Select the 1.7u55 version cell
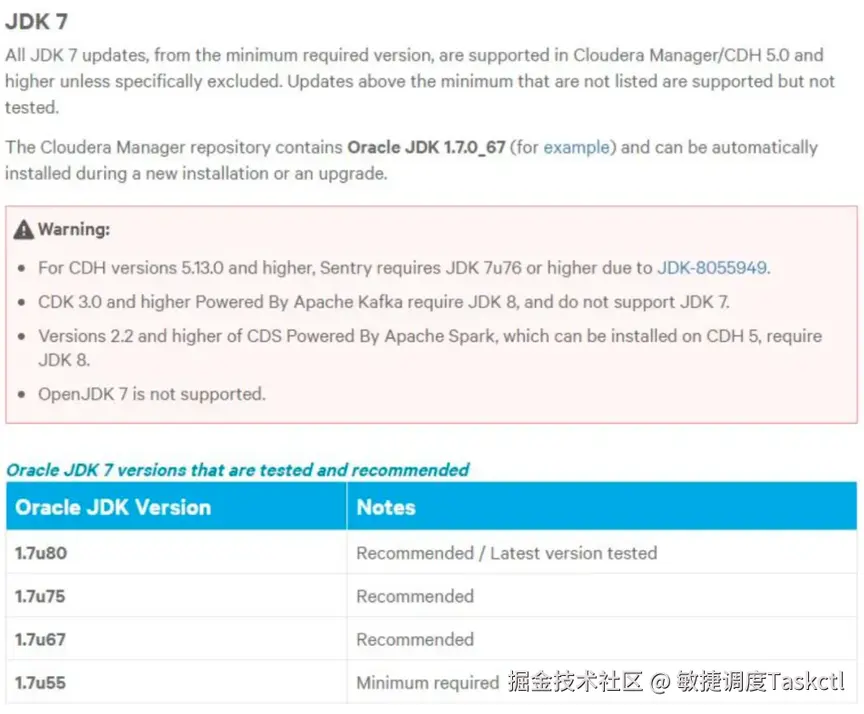Screen dimensions: 864x714 click(41, 683)
